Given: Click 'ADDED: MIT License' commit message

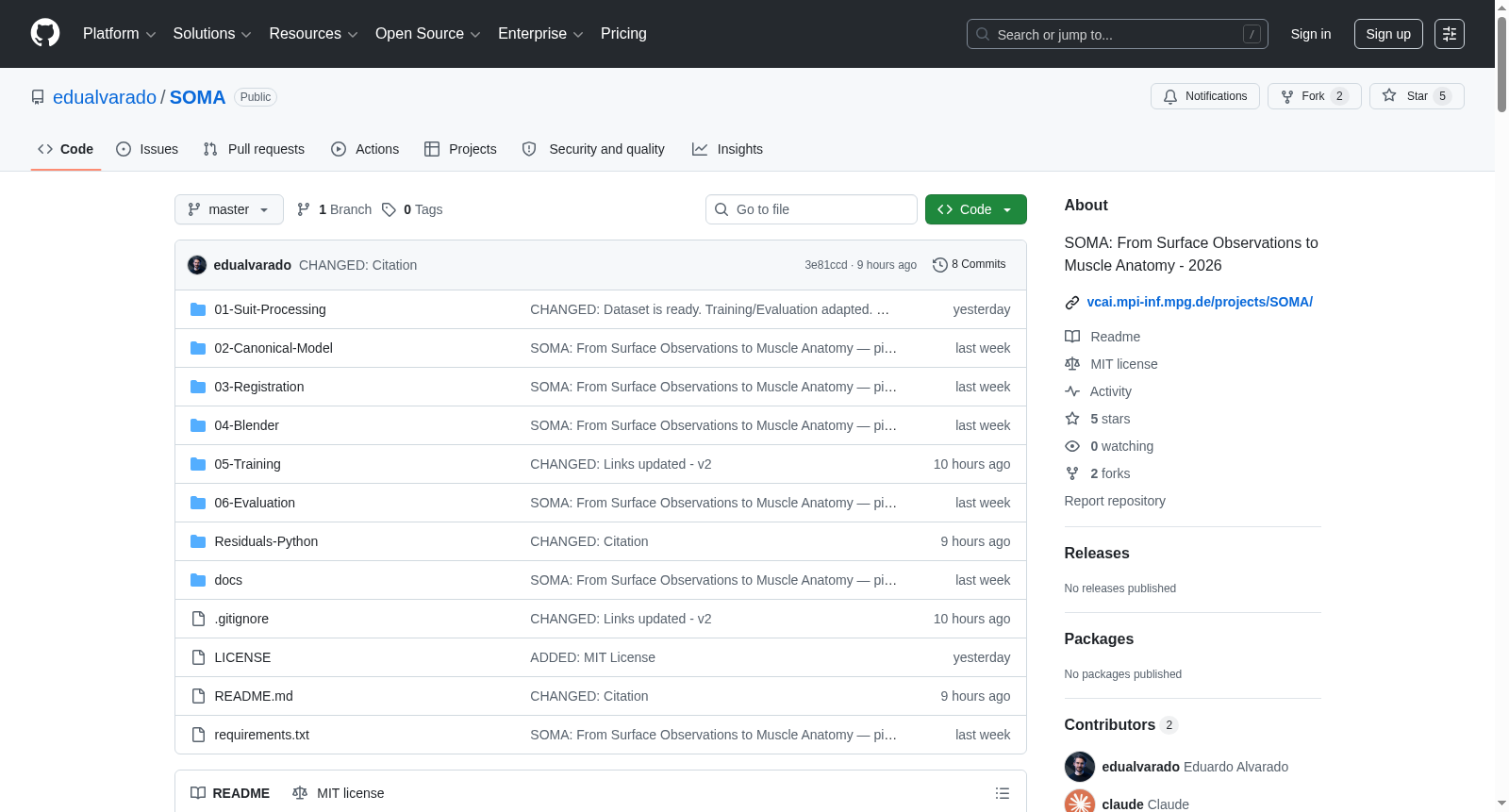Looking at the screenshot, I should coord(592,657).
